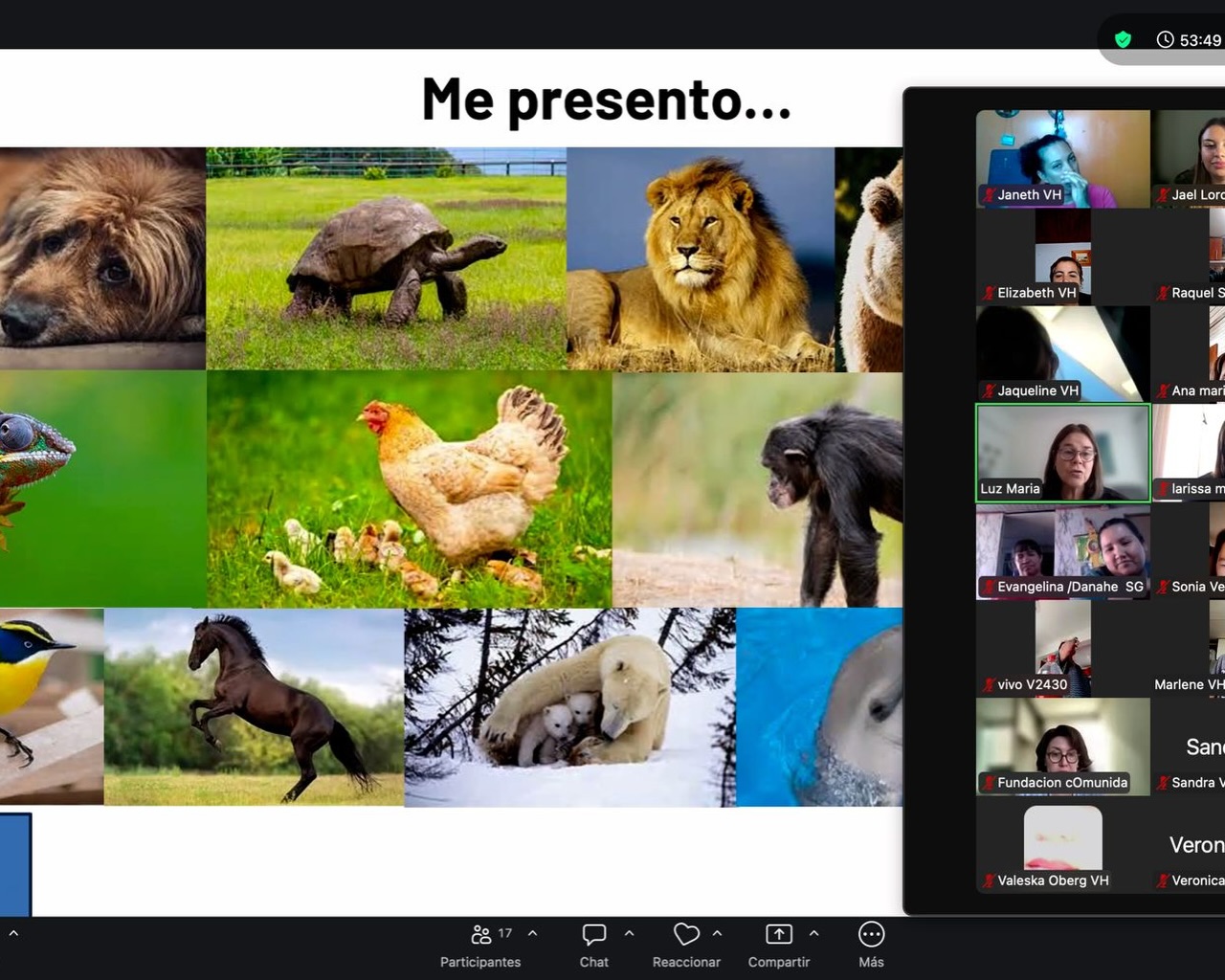This screenshot has width=1225, height=980.
Task: Open the Chat panel
Action: tap(593, 946)
